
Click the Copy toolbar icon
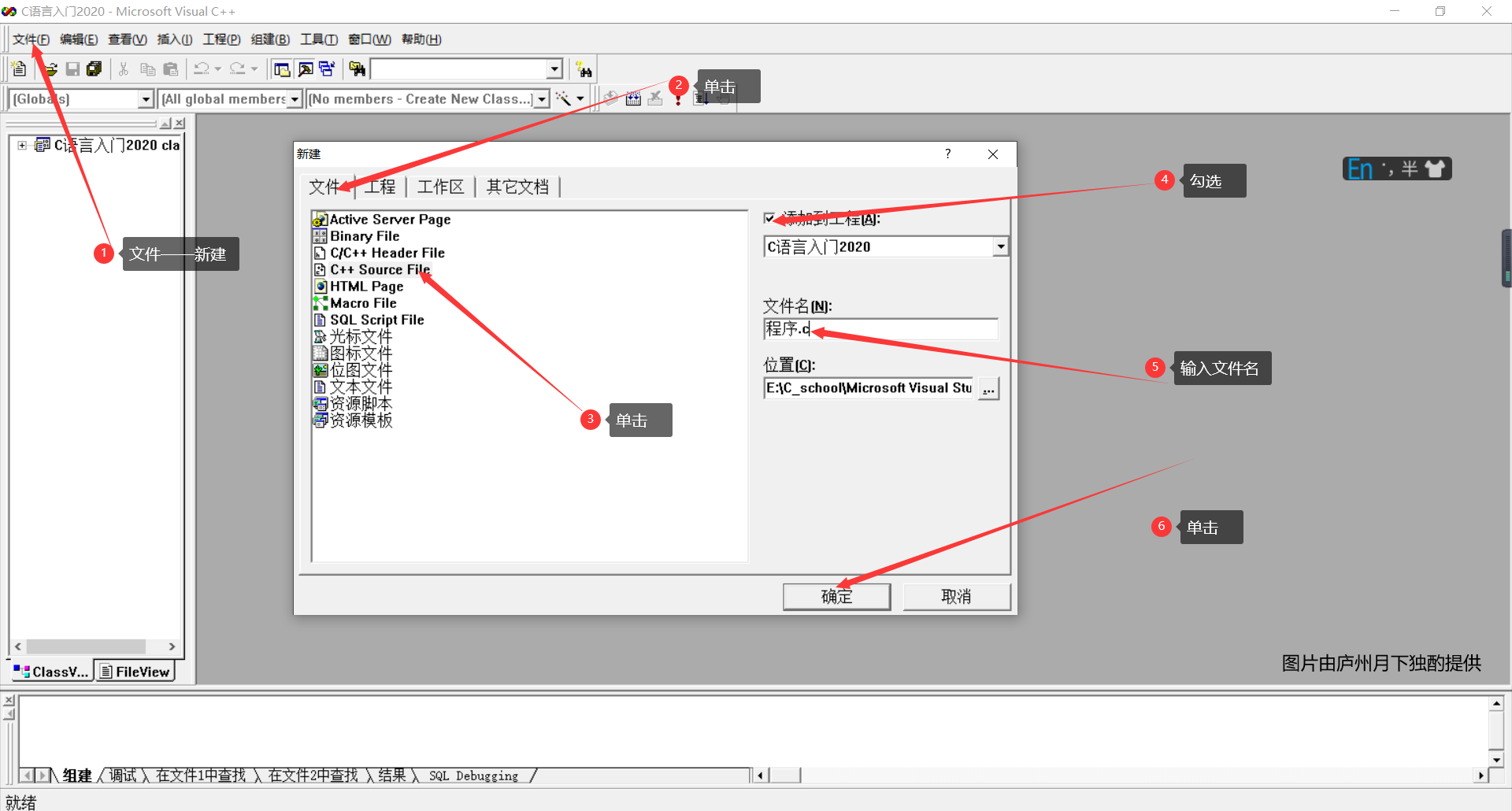pyautogui.click(x=147, y=69)
